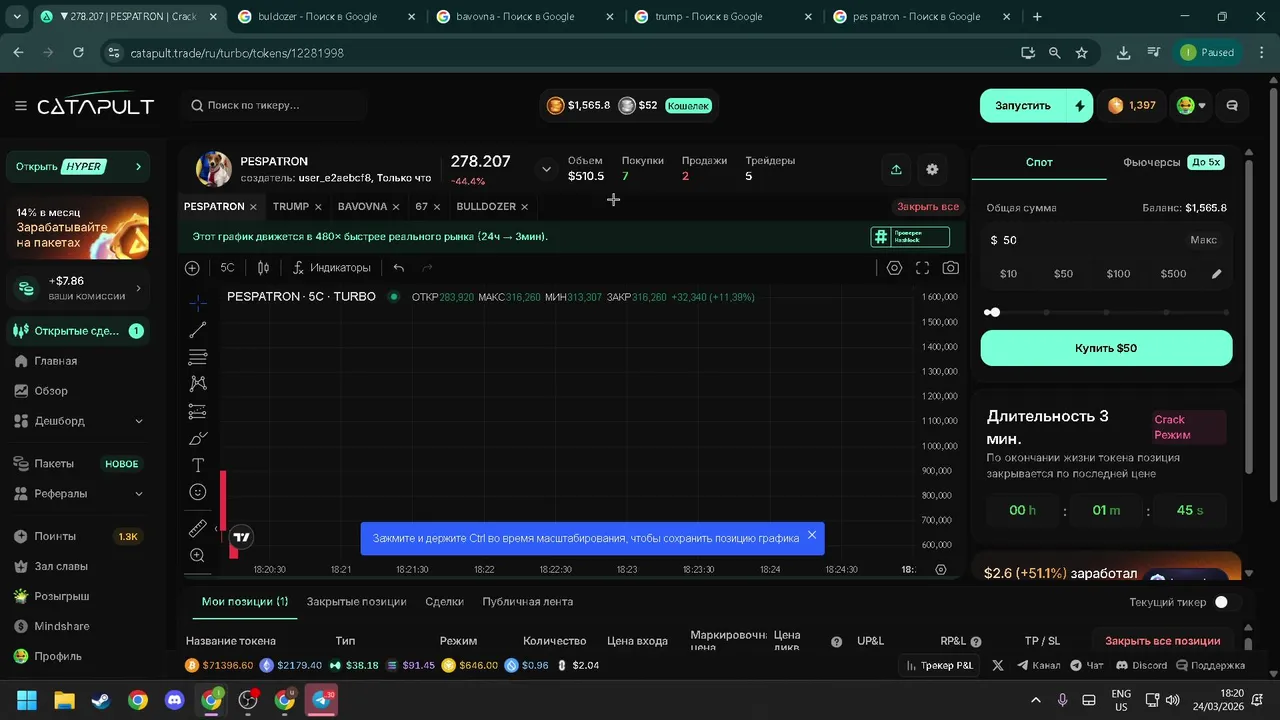Undo last chart action
This screenshot has width=1280, height=720.
[x=399, y=268]
